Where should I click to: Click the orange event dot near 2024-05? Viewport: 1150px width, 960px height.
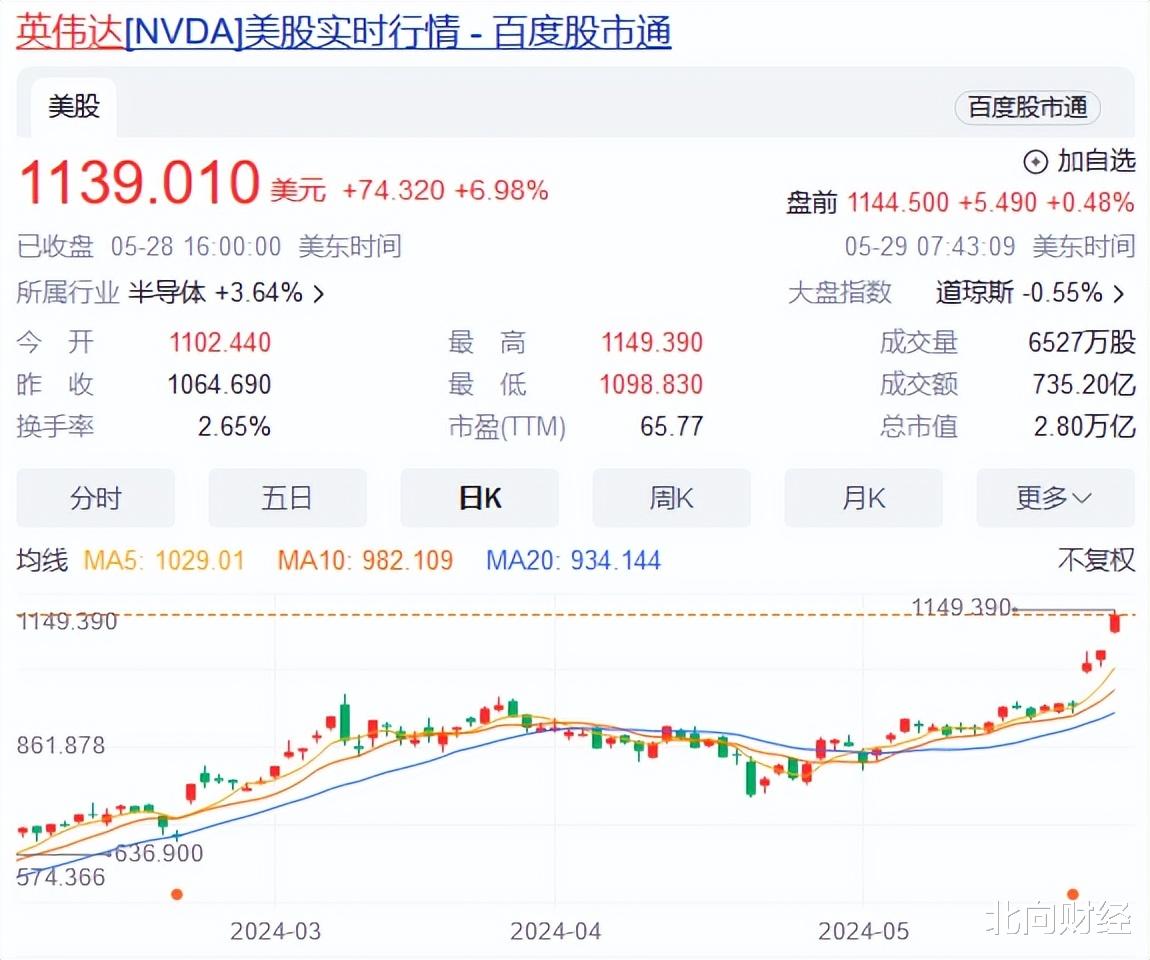coord(1073,894)
